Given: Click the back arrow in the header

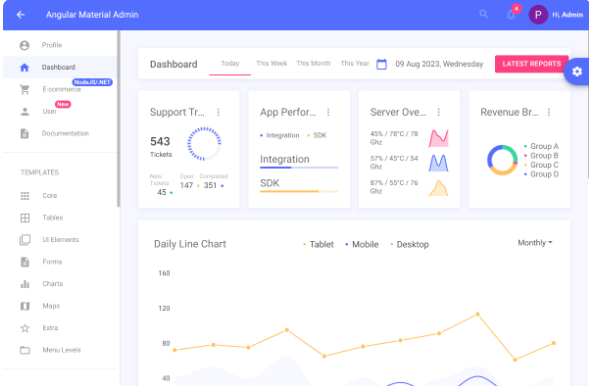Looking at the screenshot, I should 21,15.
